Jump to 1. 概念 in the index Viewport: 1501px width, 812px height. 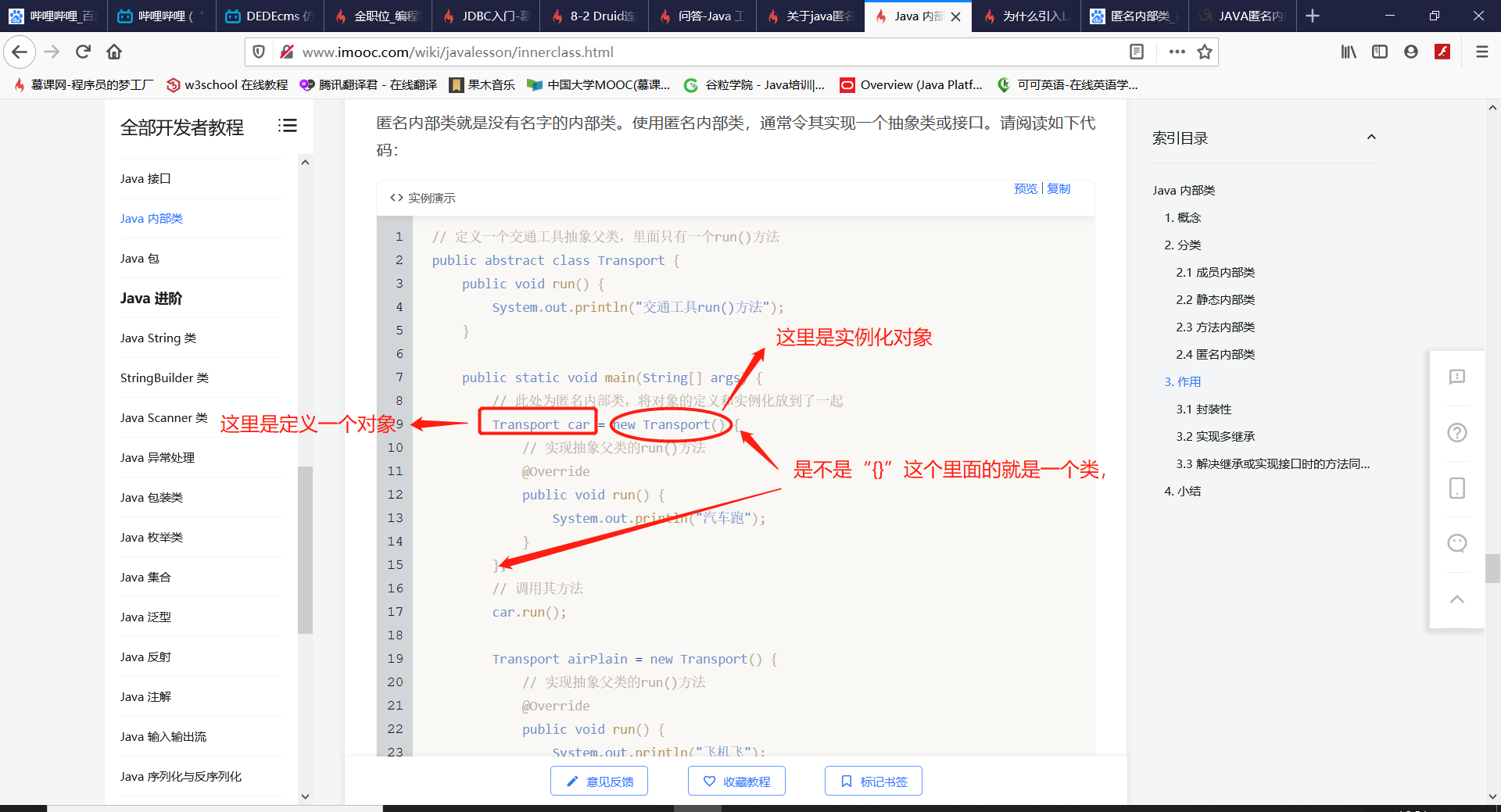click(x=1182, y=217)
